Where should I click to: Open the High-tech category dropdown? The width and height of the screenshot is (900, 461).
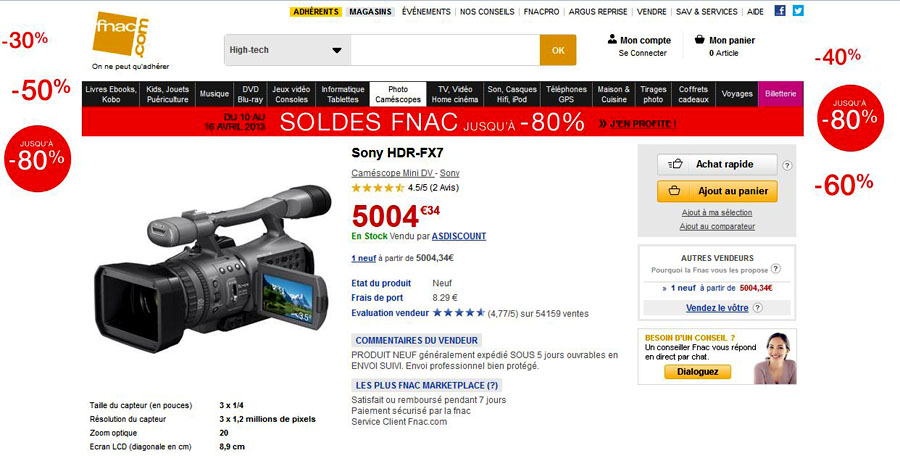(x=287, y=50)
